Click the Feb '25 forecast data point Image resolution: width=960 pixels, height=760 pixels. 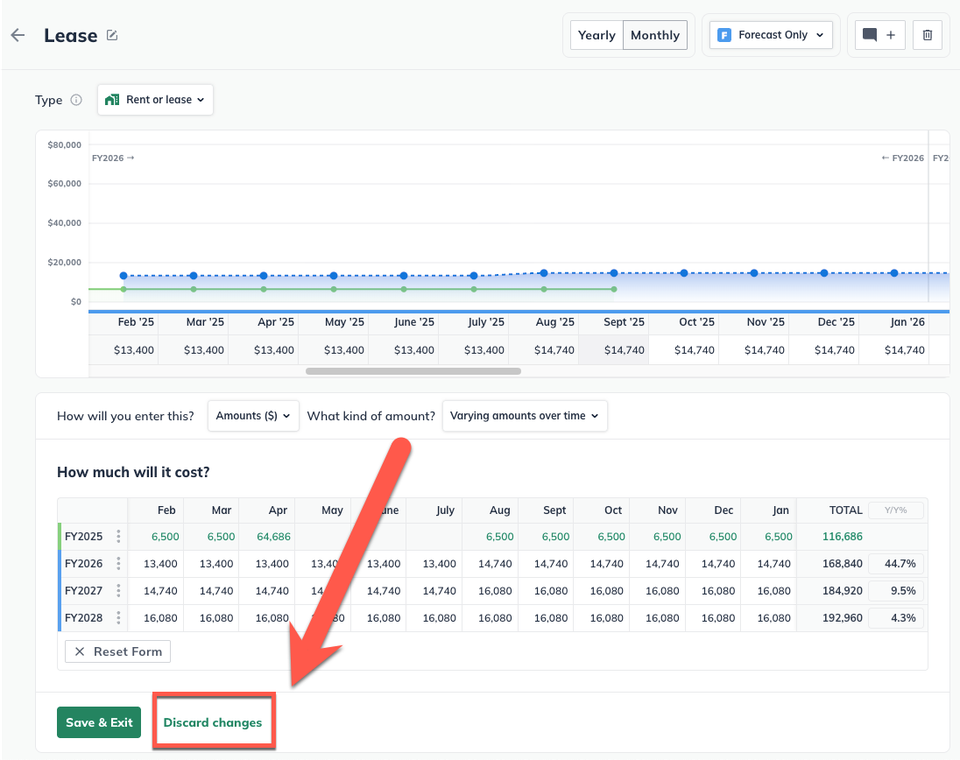(x=124, y=276)
